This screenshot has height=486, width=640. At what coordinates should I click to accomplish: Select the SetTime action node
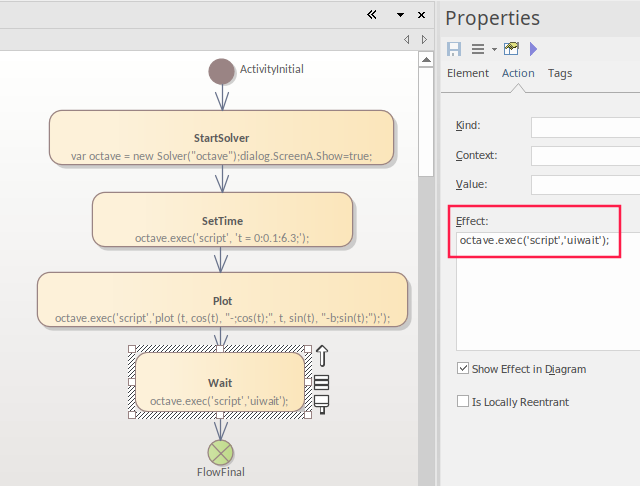click(222, 228)
